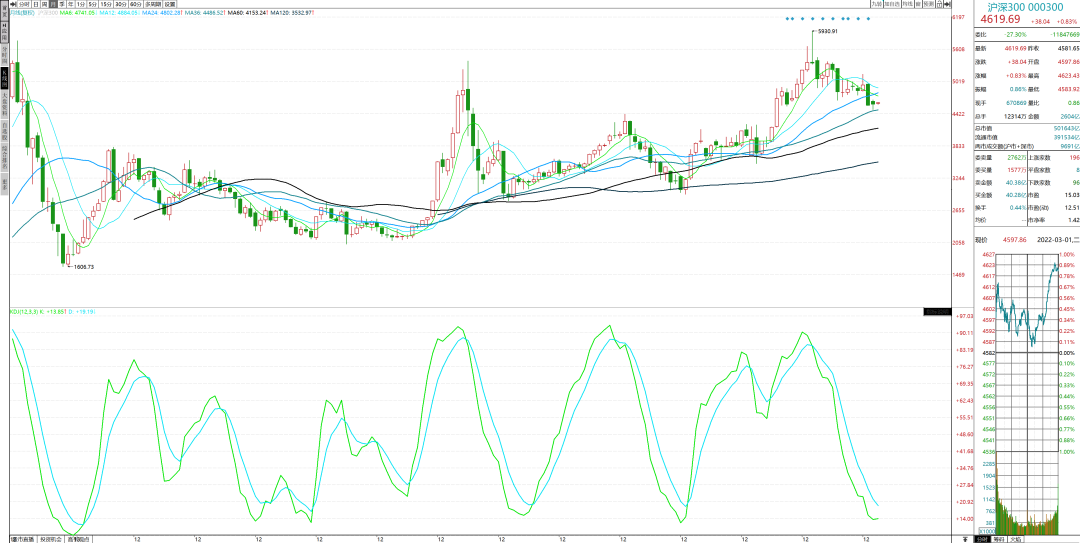
Task: Click the small icon right of KDJ panel
Action: pyautogui.click(x=937, y=312)
